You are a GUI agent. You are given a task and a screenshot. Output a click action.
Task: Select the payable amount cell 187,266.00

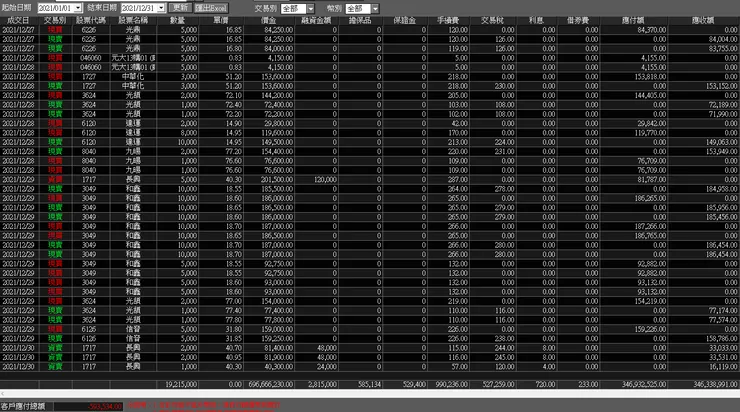click(x=634, y=226)
